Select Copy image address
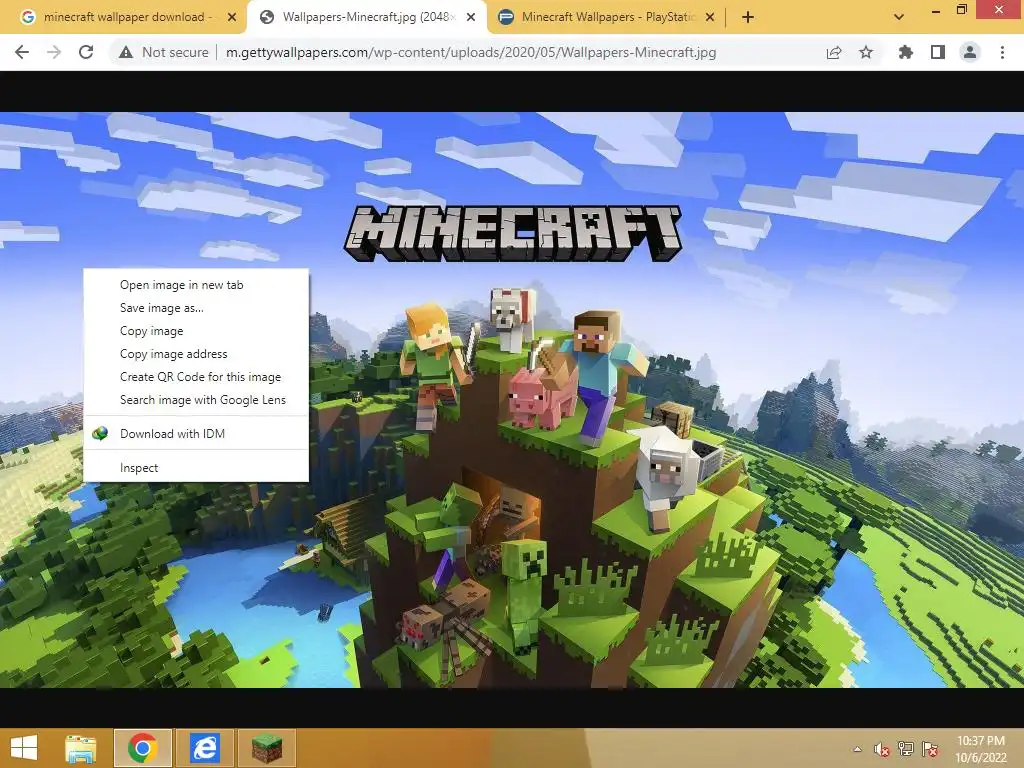This screenshot has height=768, width=1024. (x=196, y=354)
